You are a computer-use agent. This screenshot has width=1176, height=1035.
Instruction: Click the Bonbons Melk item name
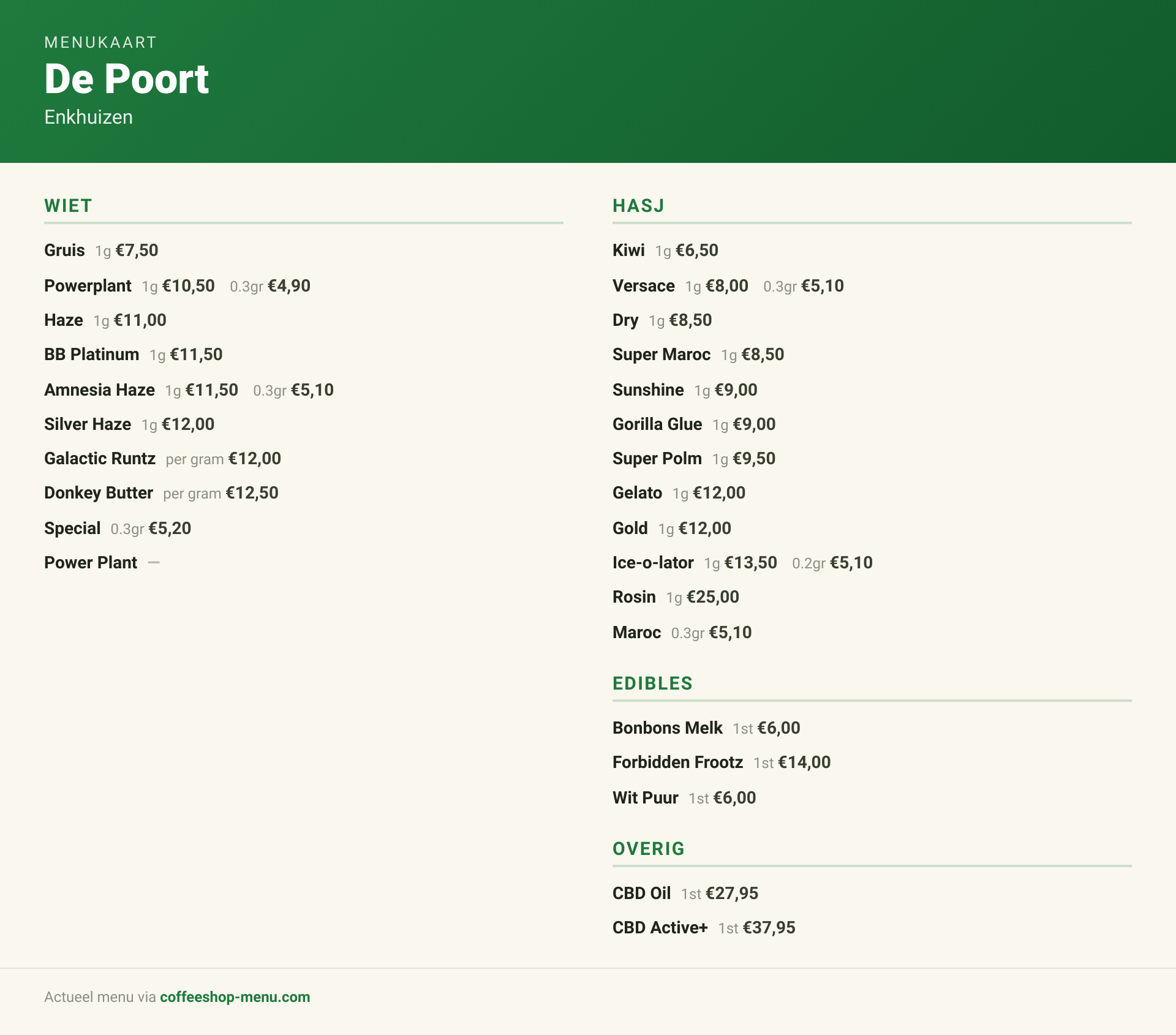668,728
